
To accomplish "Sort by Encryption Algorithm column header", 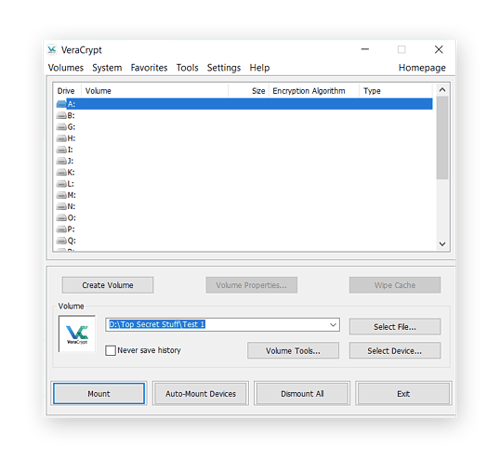I will point(314,91).
